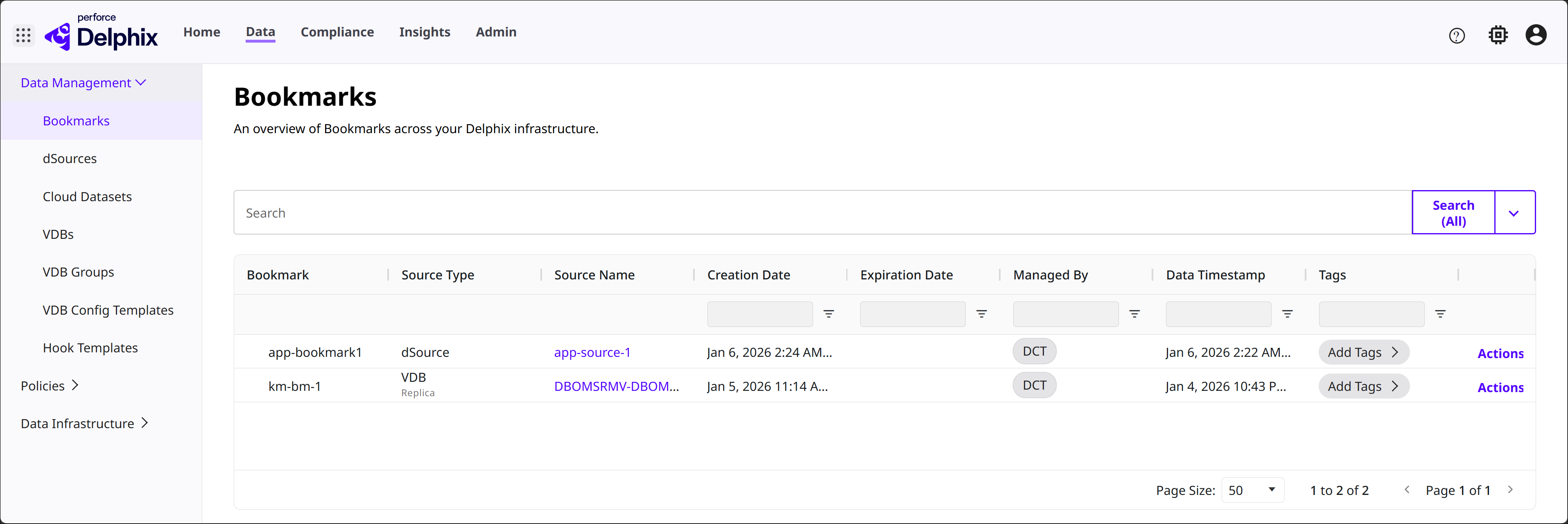Open the apps grid launcher icon
The width and height of the screenshot is (1568, 524).
[x=23, y=35]
